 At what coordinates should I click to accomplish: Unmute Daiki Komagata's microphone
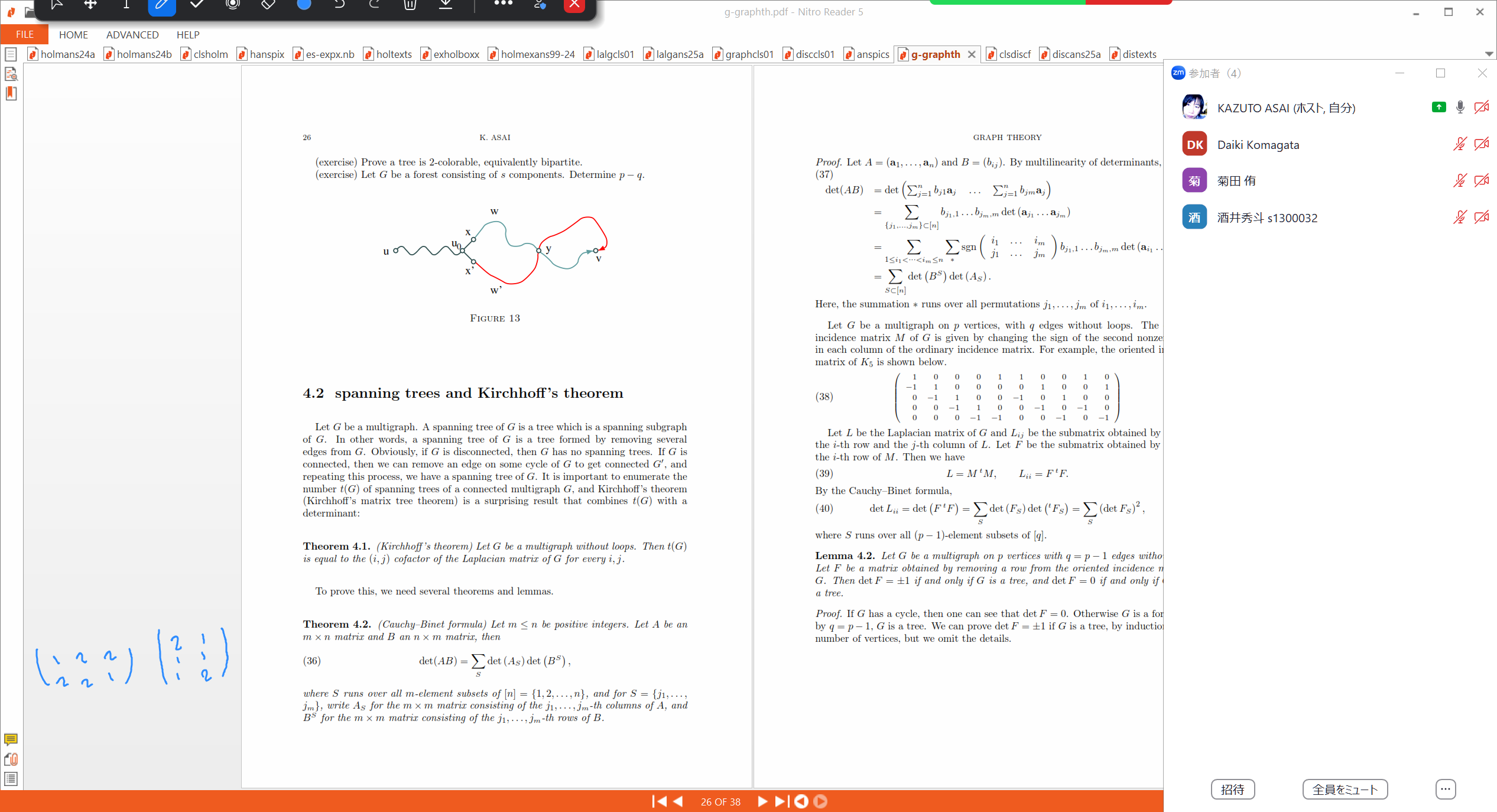[x=1460, y=144]
